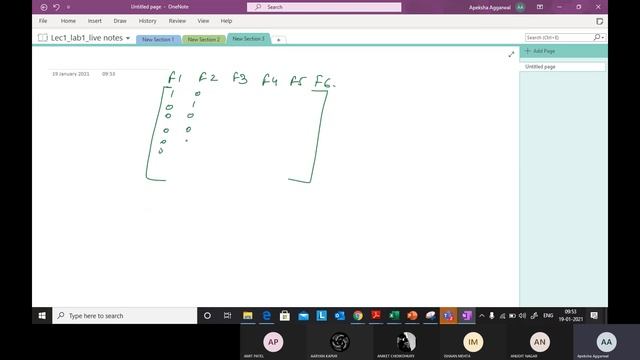Click the 09:53 page timestamp
The height and width of the screenshot is (360, 640).
click(x=109, y=74)
